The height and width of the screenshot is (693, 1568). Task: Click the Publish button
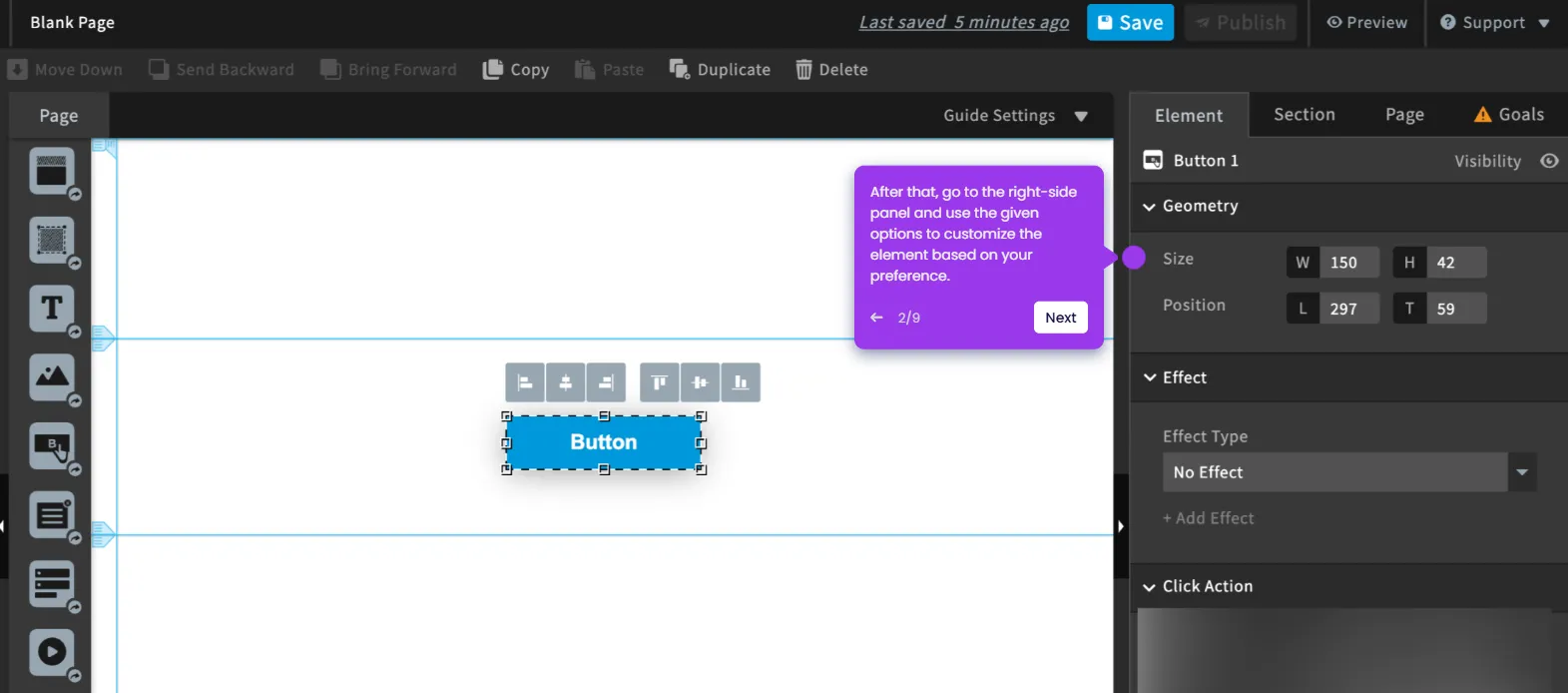pyautogui.click(x=1241, y=22)
